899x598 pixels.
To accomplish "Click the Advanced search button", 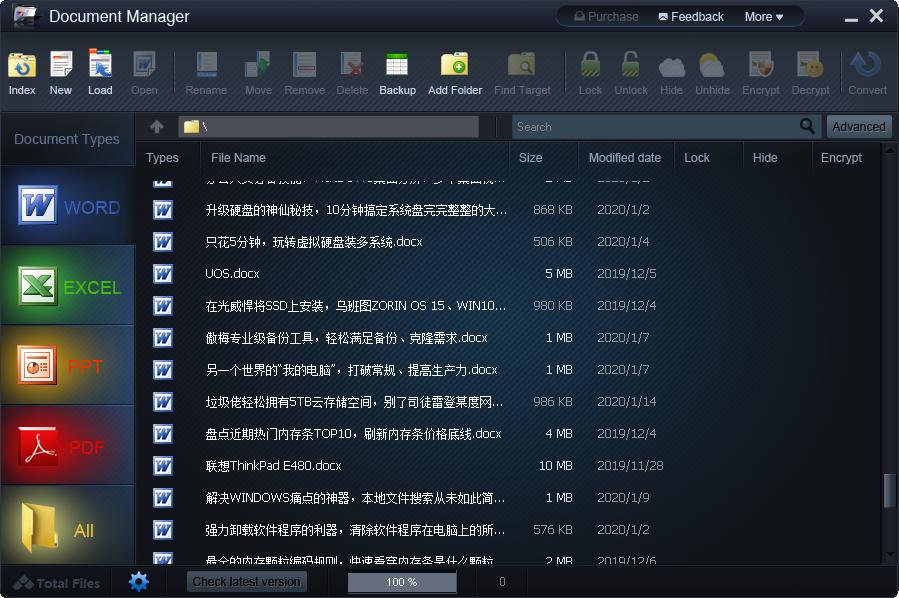I will click(858, 126).
